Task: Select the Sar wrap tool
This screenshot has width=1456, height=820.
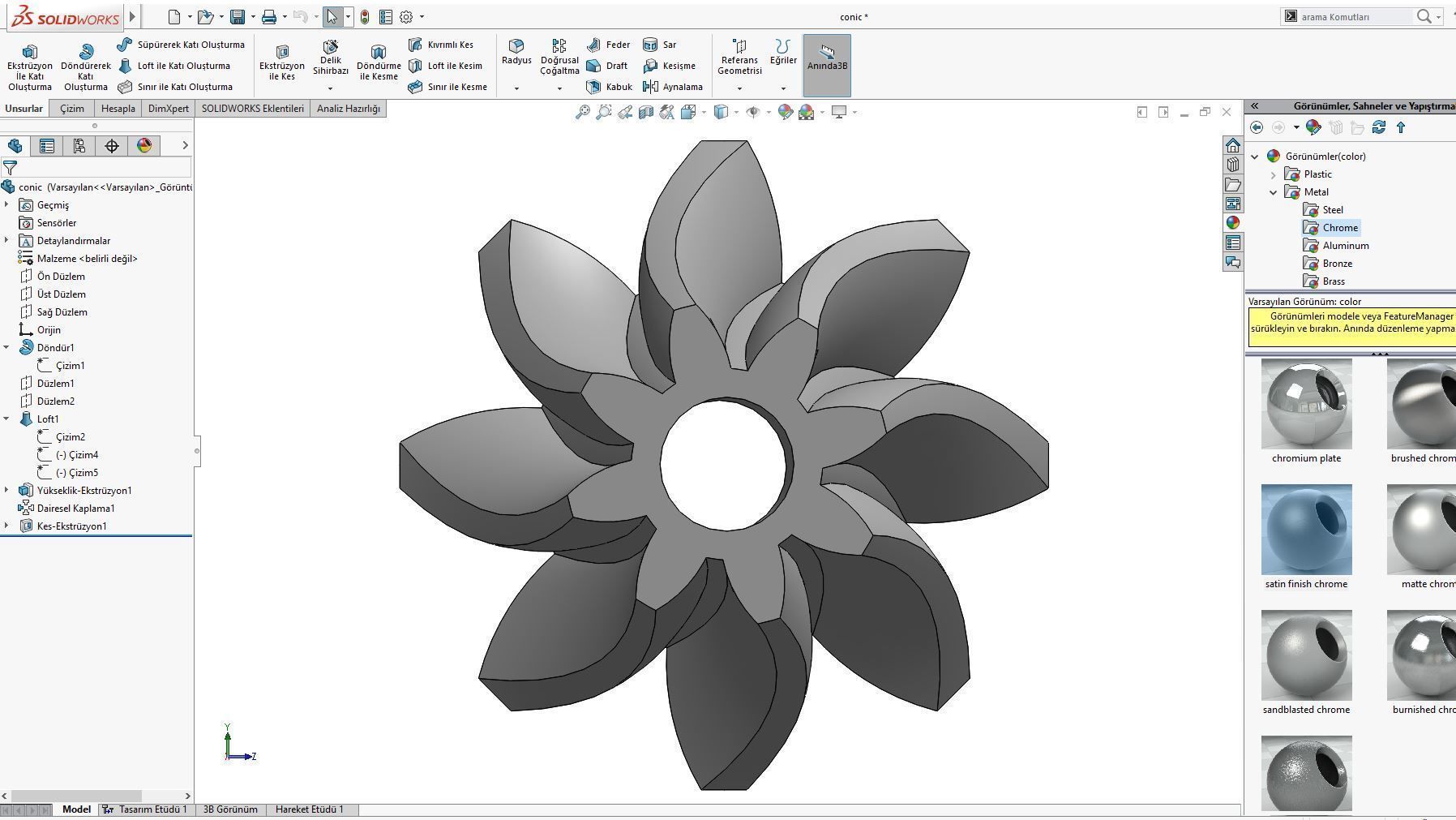Action: point(660,45)
